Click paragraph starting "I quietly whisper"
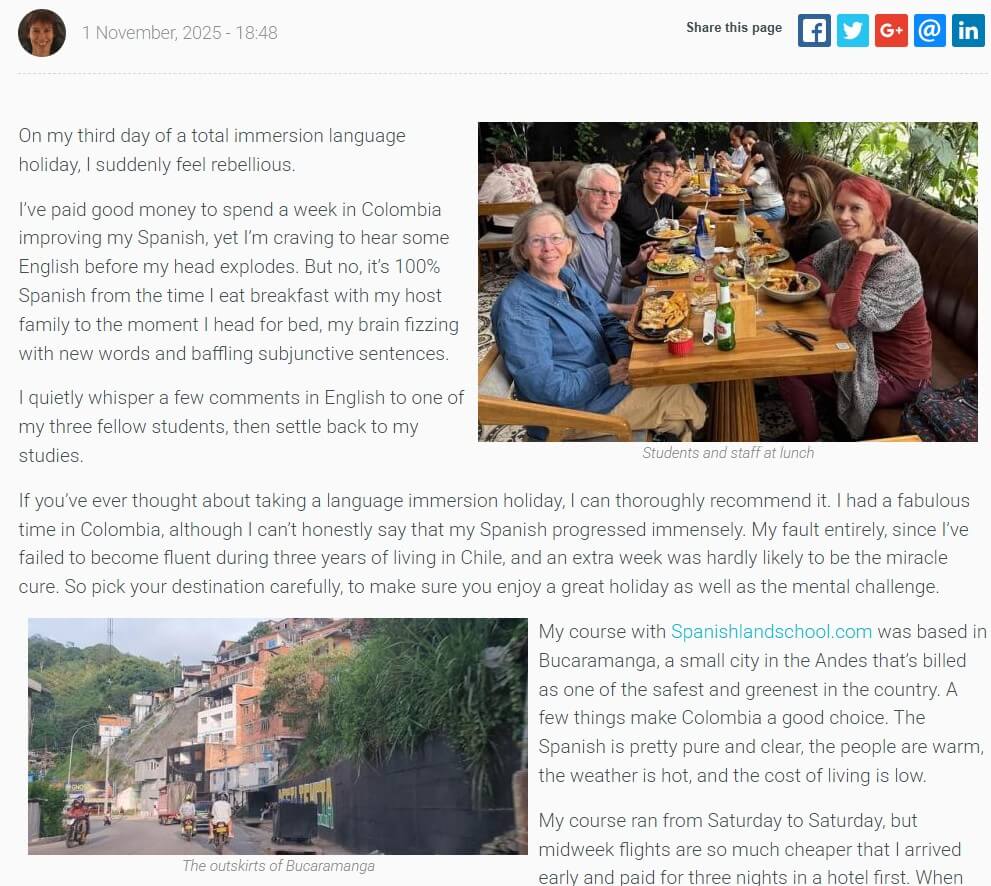The image size is (991, 886). pos(241,427)
